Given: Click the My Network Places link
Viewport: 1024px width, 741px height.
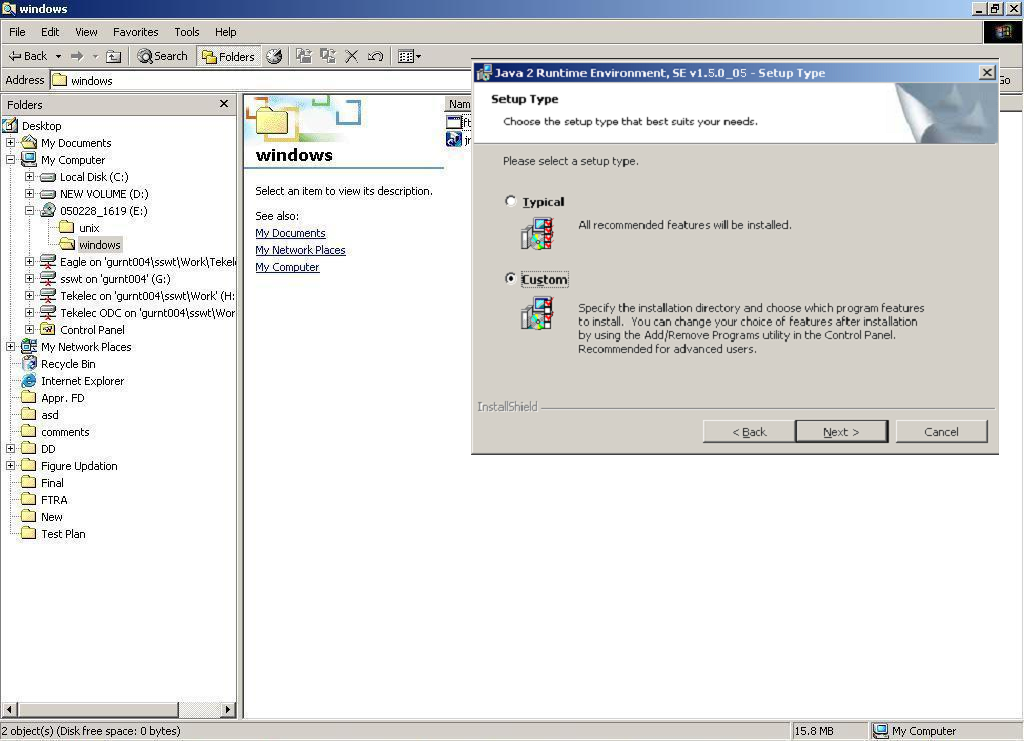Looking at the screenshot, I should coord(300,250).
